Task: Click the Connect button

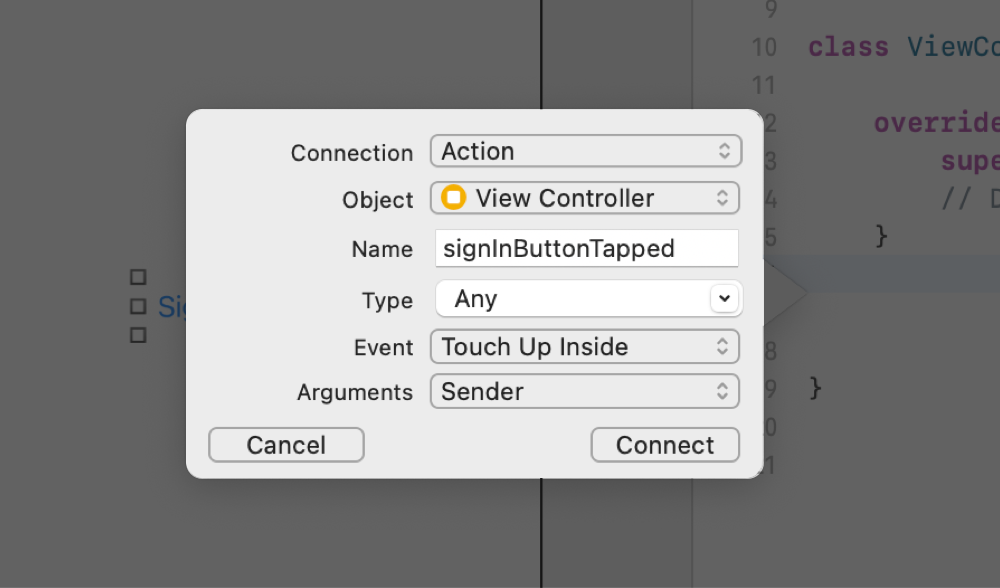Action: pos(665,445)
